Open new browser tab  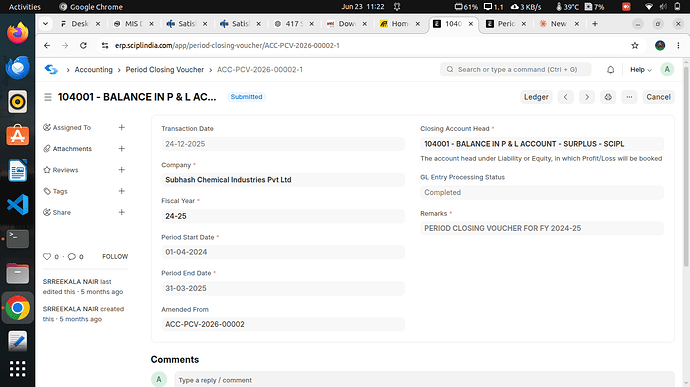tap(595, 24)
